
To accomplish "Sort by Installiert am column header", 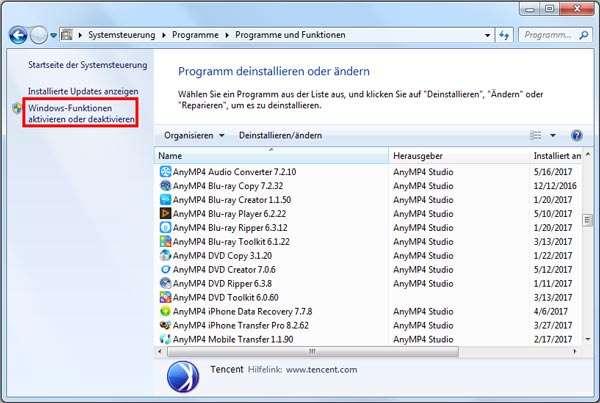I will 557,156.
